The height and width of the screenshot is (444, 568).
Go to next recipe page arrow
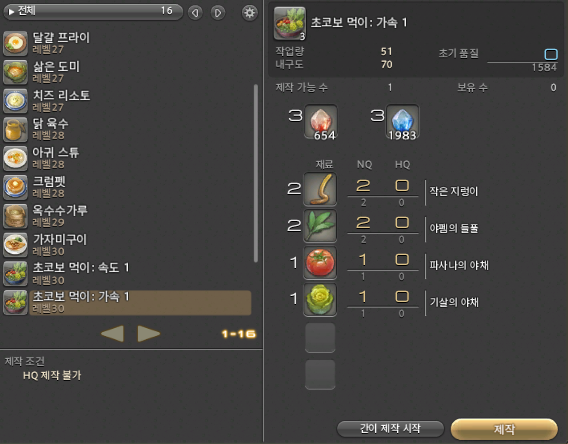pyautogui.click(x=149, y=334)
